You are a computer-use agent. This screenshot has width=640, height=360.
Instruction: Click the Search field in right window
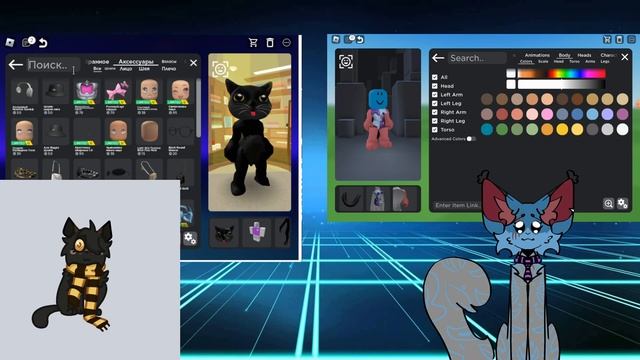477,58
